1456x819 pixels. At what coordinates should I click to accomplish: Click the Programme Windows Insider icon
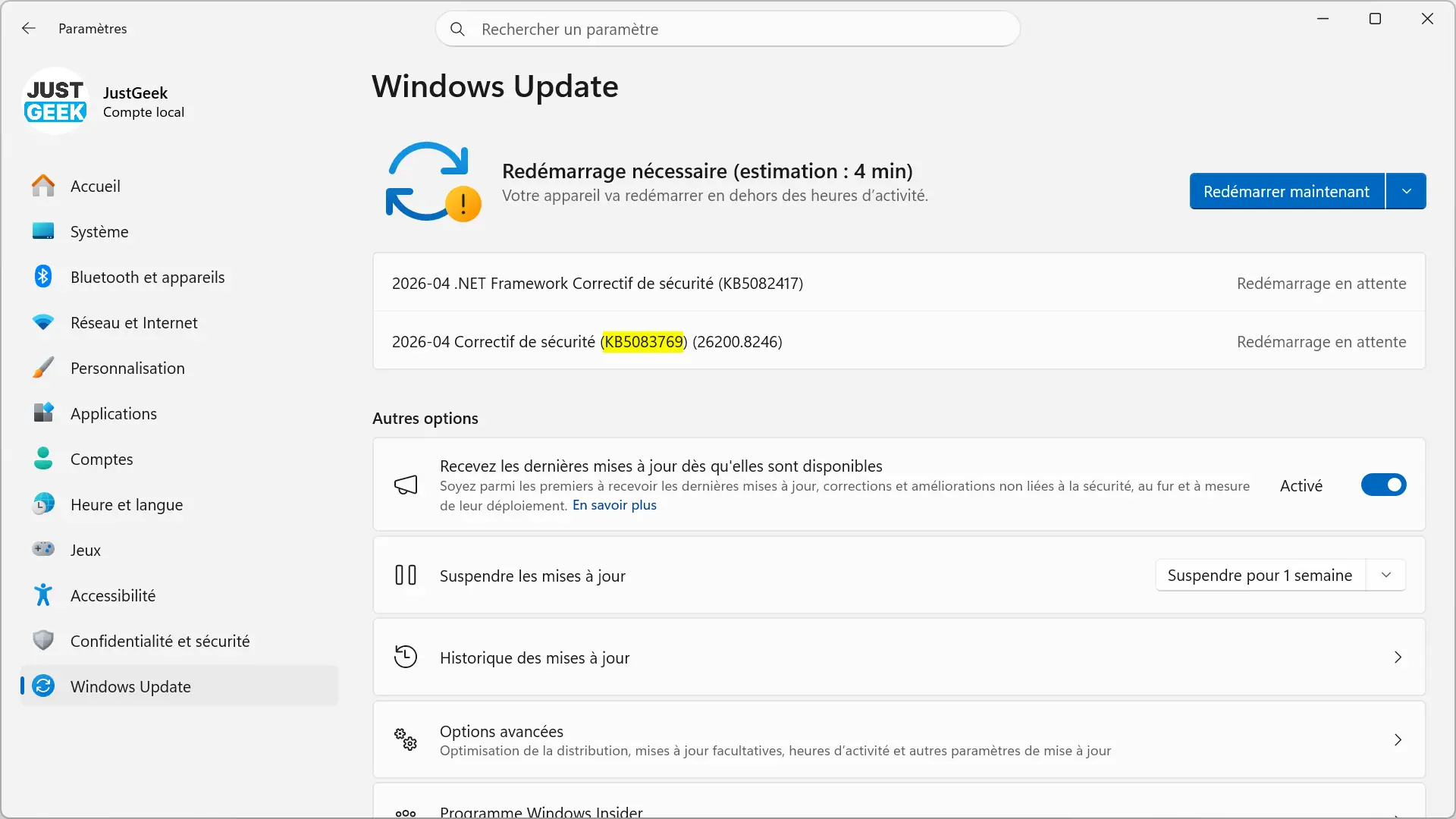[x=406, y=813]
